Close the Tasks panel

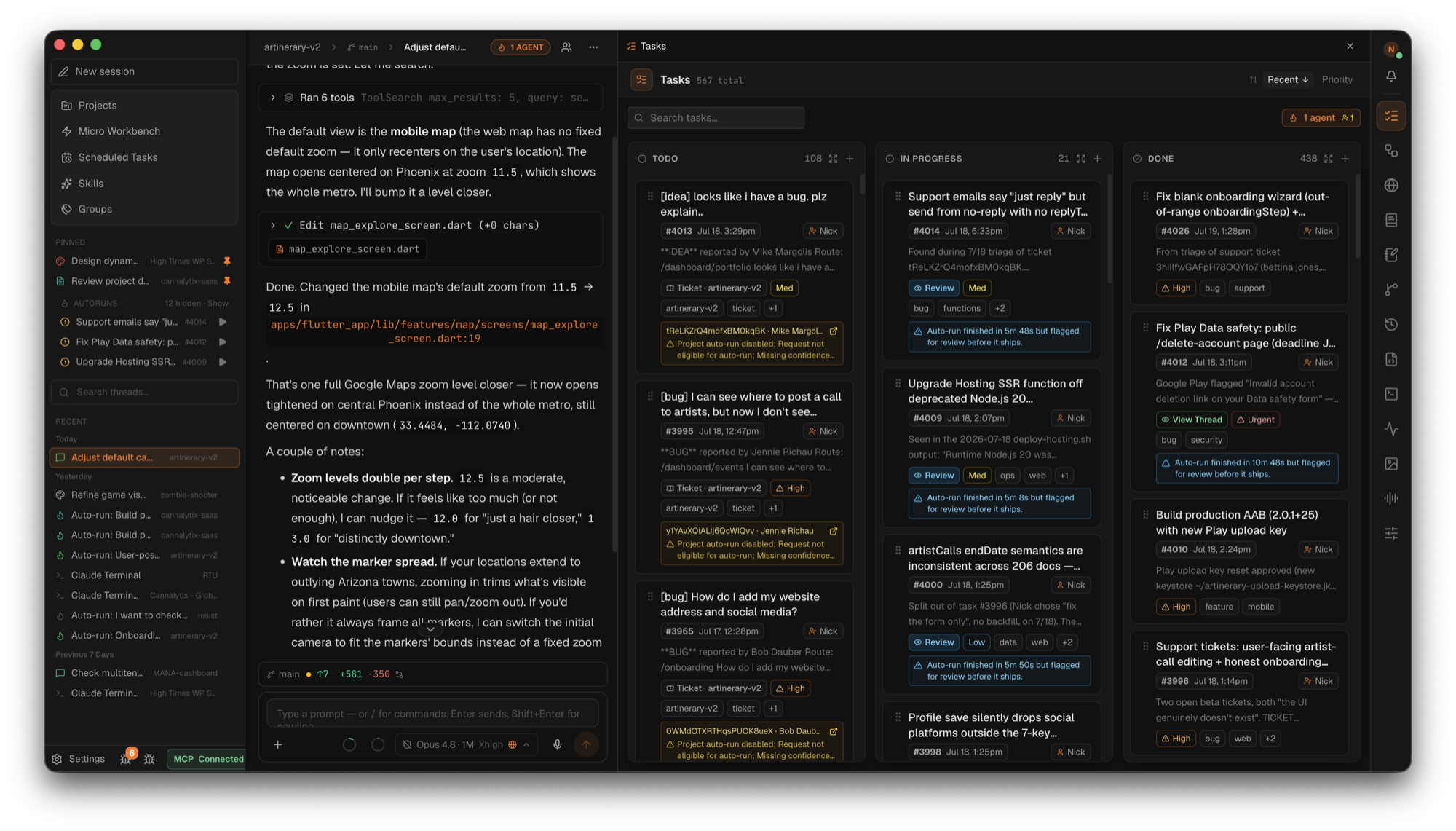(1350, 46)
